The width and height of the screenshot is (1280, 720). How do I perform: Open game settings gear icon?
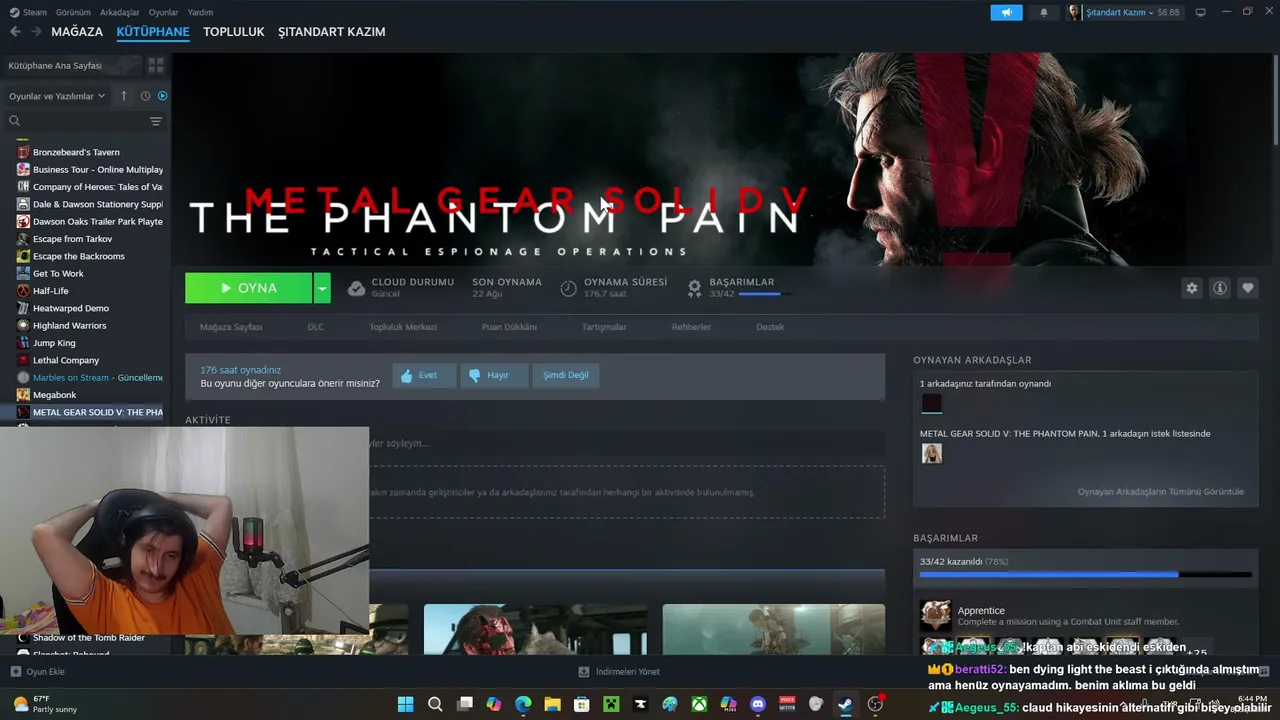(x=1192, y=288)
